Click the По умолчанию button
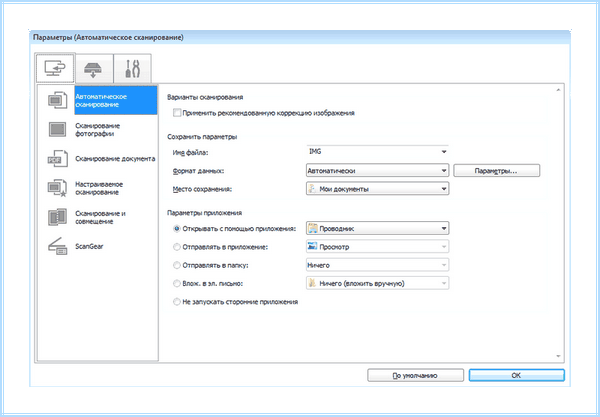600x417 pixels. [415, 375]
